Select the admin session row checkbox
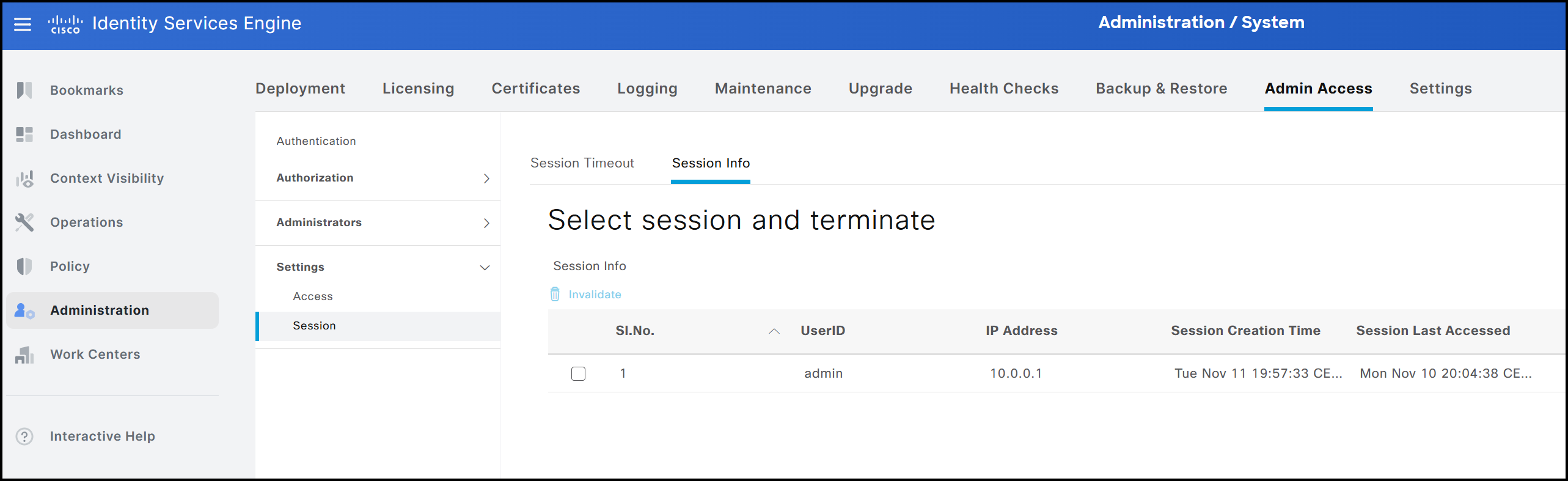The height and width of the screenshot is (481, 1568). [578, 373]
